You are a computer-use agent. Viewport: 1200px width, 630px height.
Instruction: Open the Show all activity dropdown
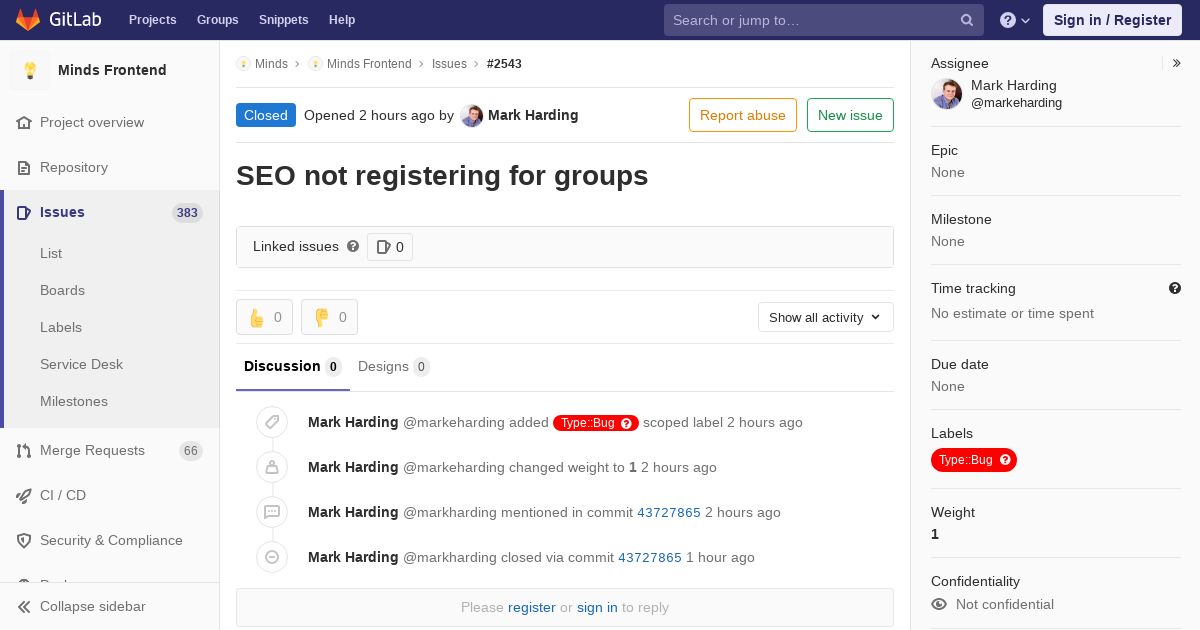pos(826,317)
